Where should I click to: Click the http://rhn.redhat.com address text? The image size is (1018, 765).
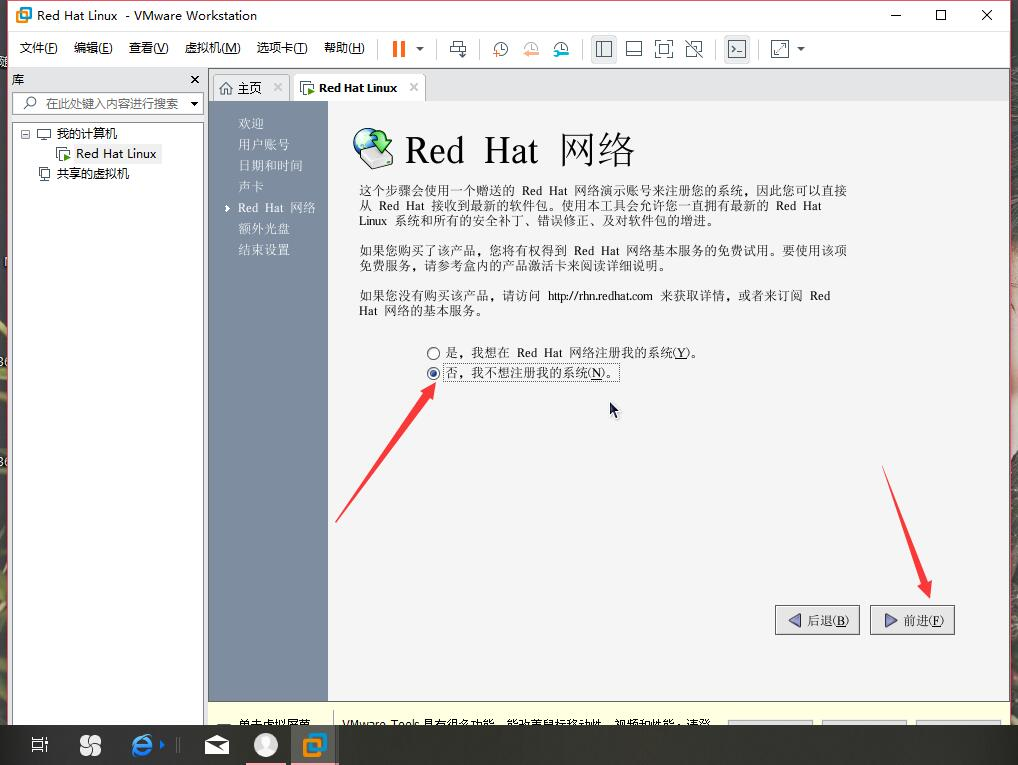[600, 296]
